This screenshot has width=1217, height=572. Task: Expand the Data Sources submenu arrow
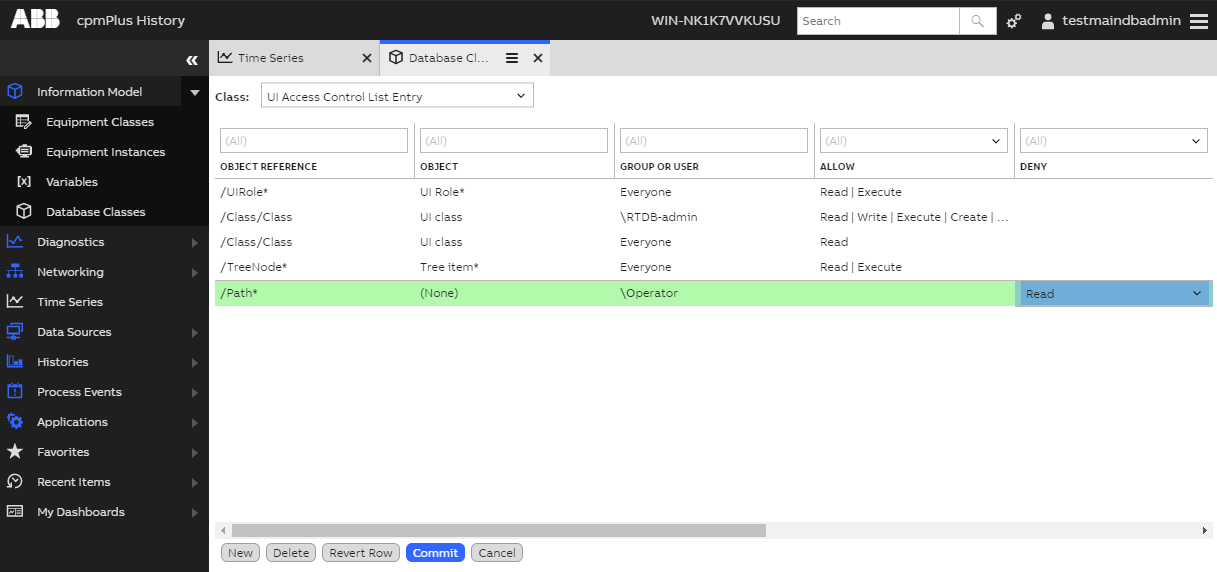click(195, 332)
